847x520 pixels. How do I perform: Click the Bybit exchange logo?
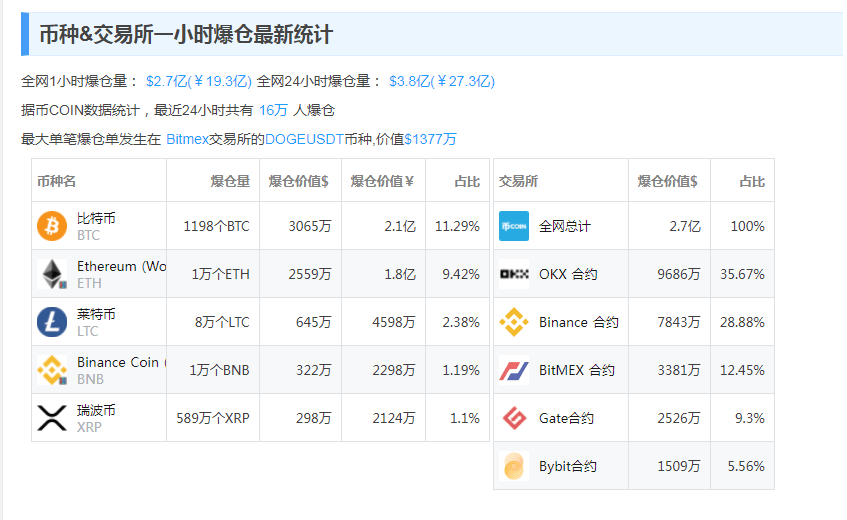[514, 466]
